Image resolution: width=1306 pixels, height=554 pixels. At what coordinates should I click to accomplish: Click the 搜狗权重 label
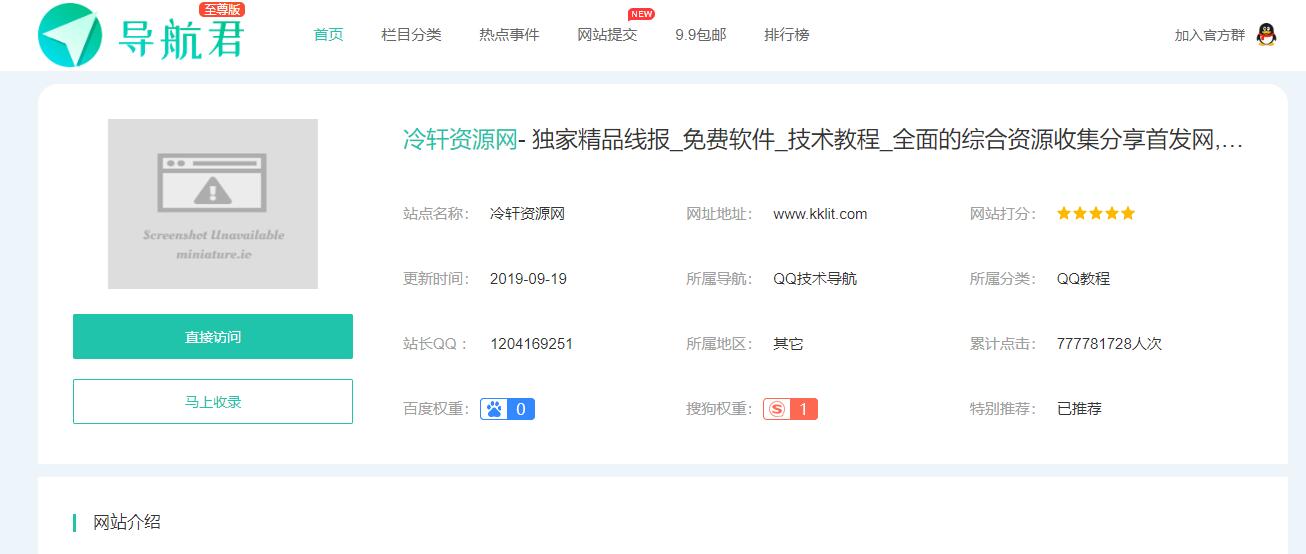coord(719,409)
